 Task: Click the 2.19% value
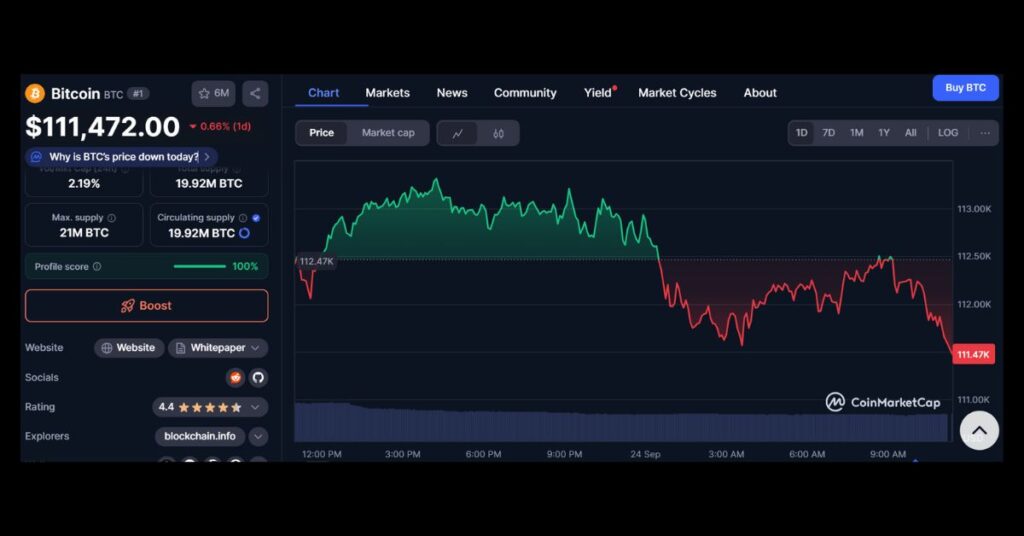[84, 184]
